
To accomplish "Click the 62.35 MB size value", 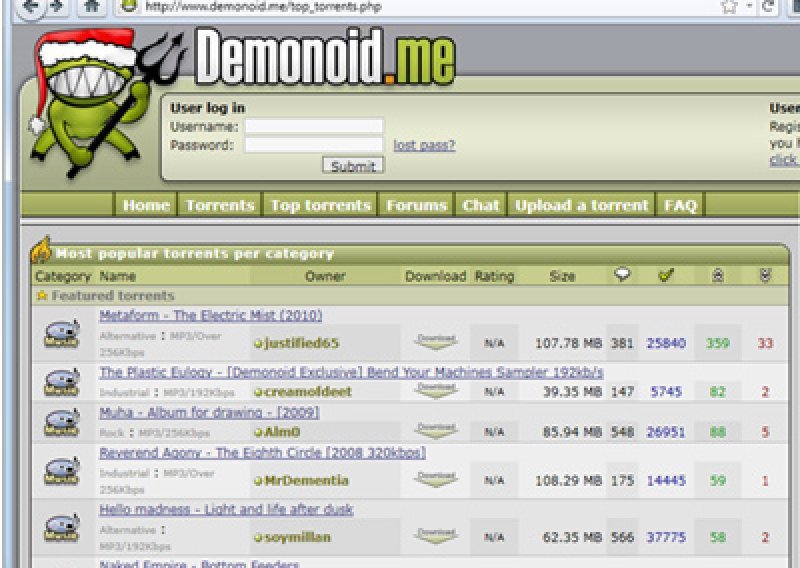I will tap(572, 537).
